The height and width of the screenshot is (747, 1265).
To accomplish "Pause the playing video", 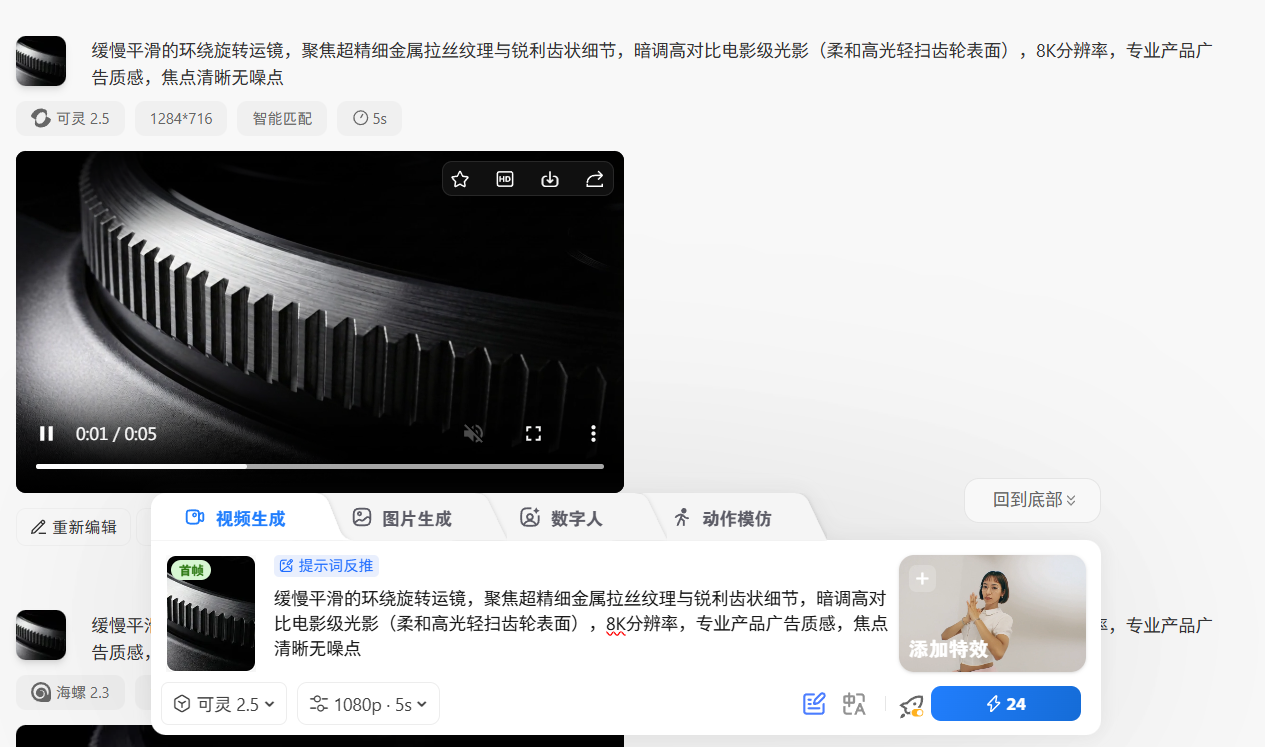I will tap(46, 433).
